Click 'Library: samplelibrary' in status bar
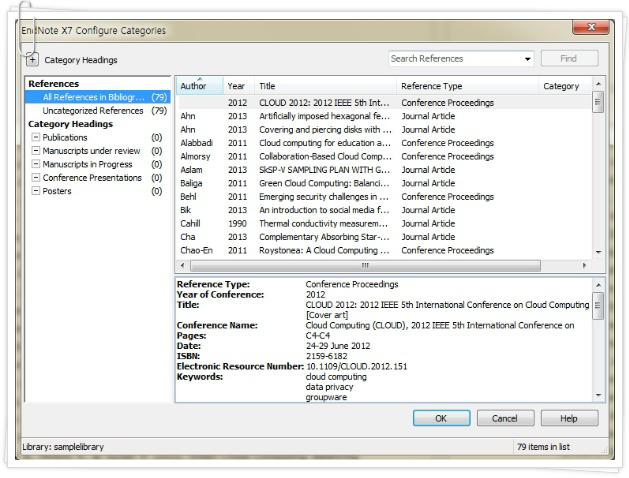This screenshot has width=629, height=478. click(x=63, y=447)
